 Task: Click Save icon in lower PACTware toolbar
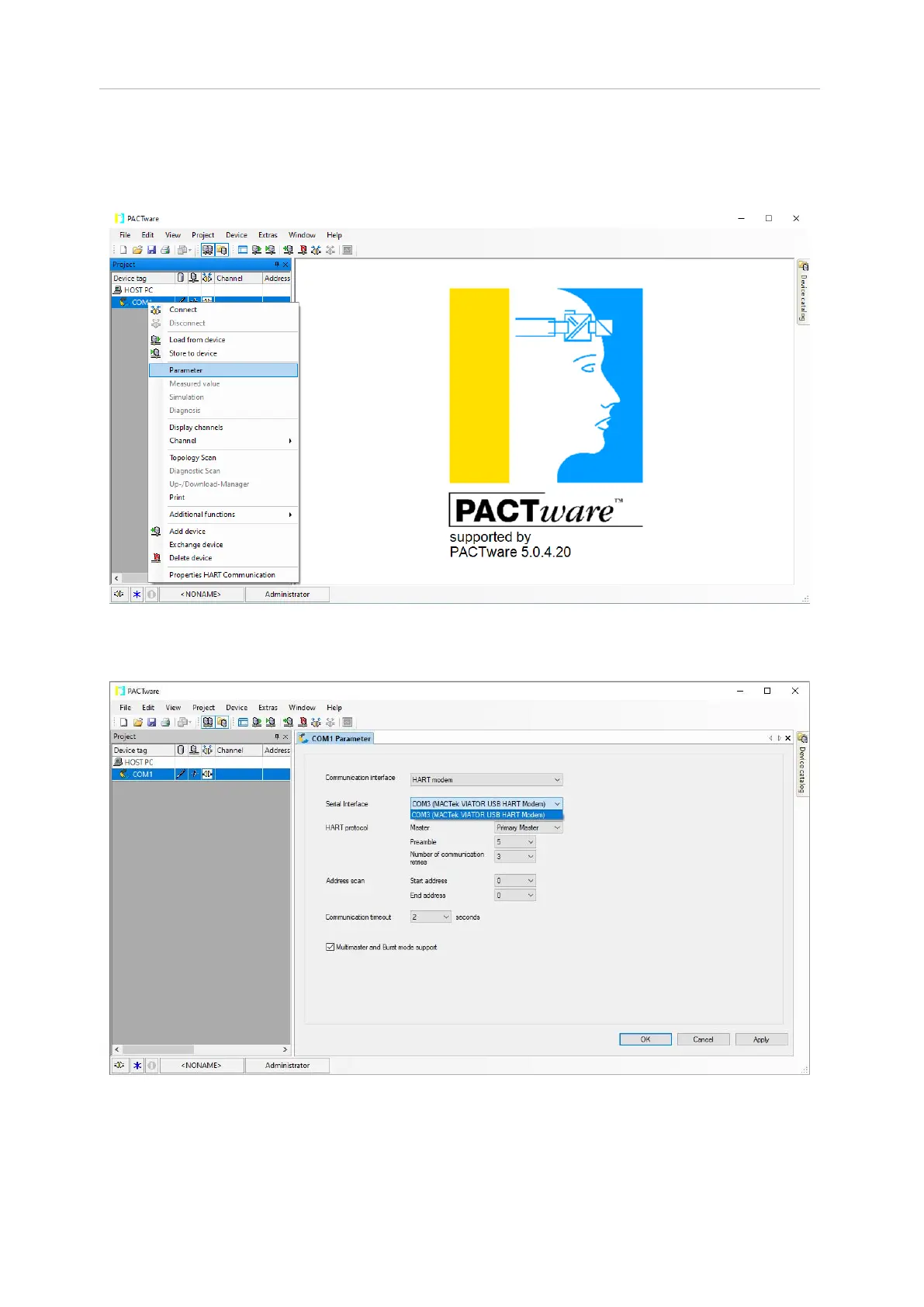pos(151,722)
